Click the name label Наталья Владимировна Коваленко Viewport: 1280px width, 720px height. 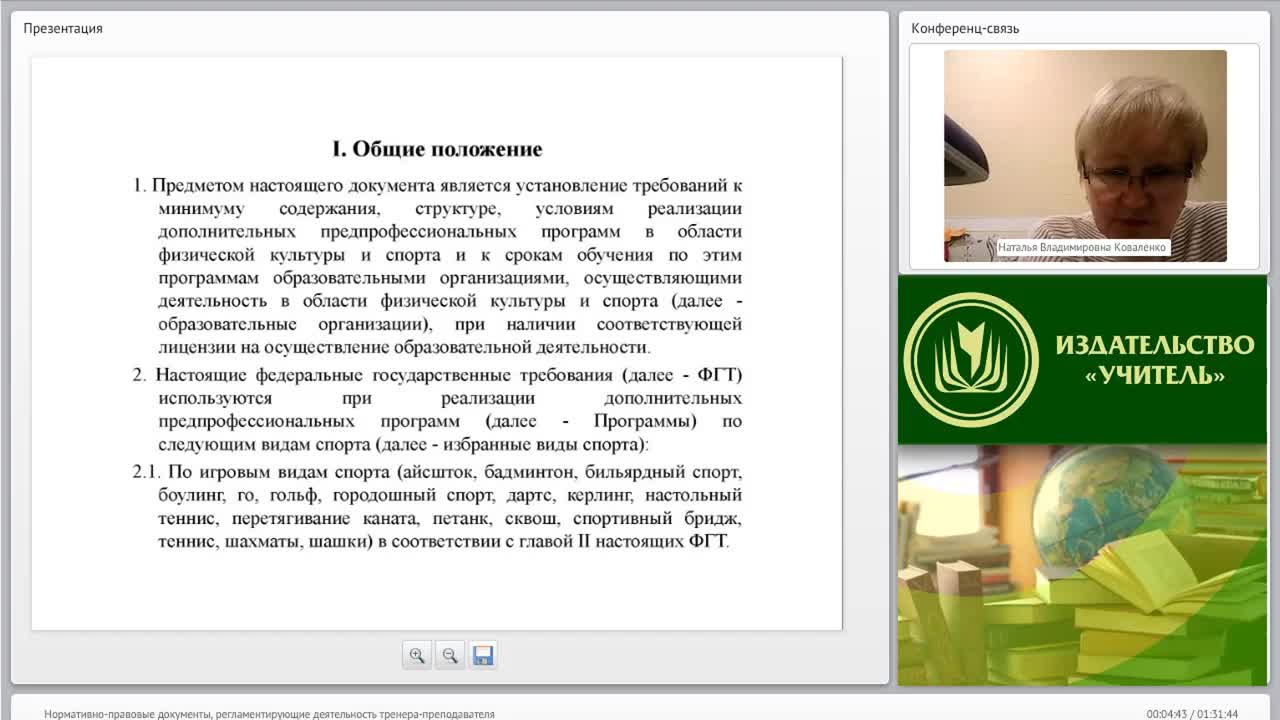1082,247
